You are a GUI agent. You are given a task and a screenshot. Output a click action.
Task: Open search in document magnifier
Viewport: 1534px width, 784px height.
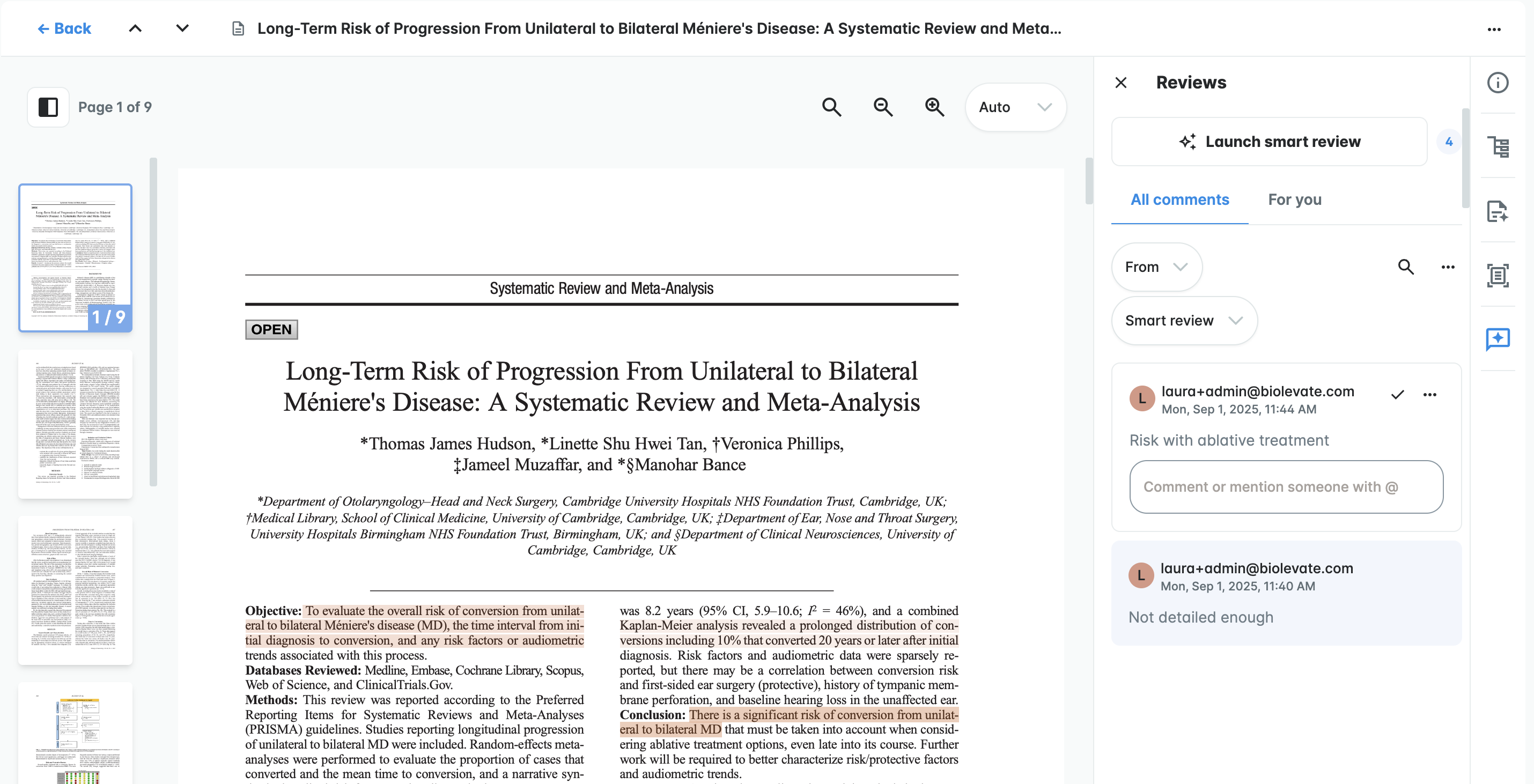tap(831, 107)
